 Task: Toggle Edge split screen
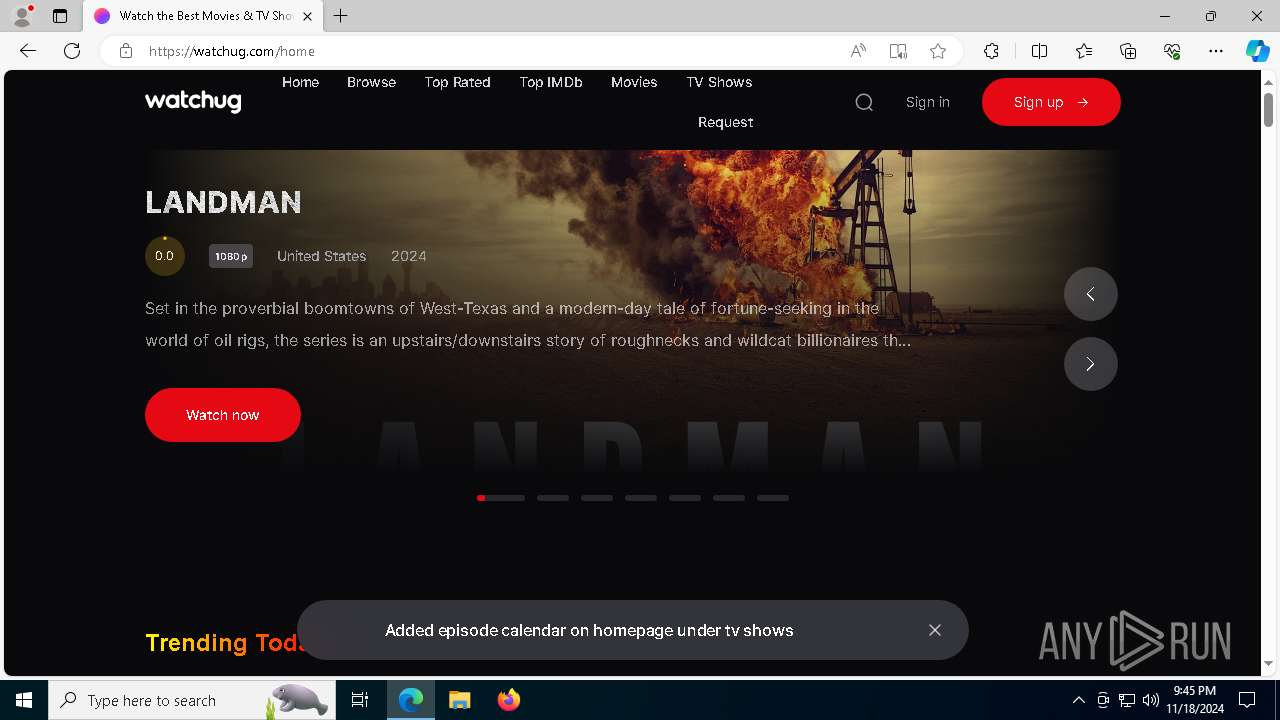(x=1039, y=51)
